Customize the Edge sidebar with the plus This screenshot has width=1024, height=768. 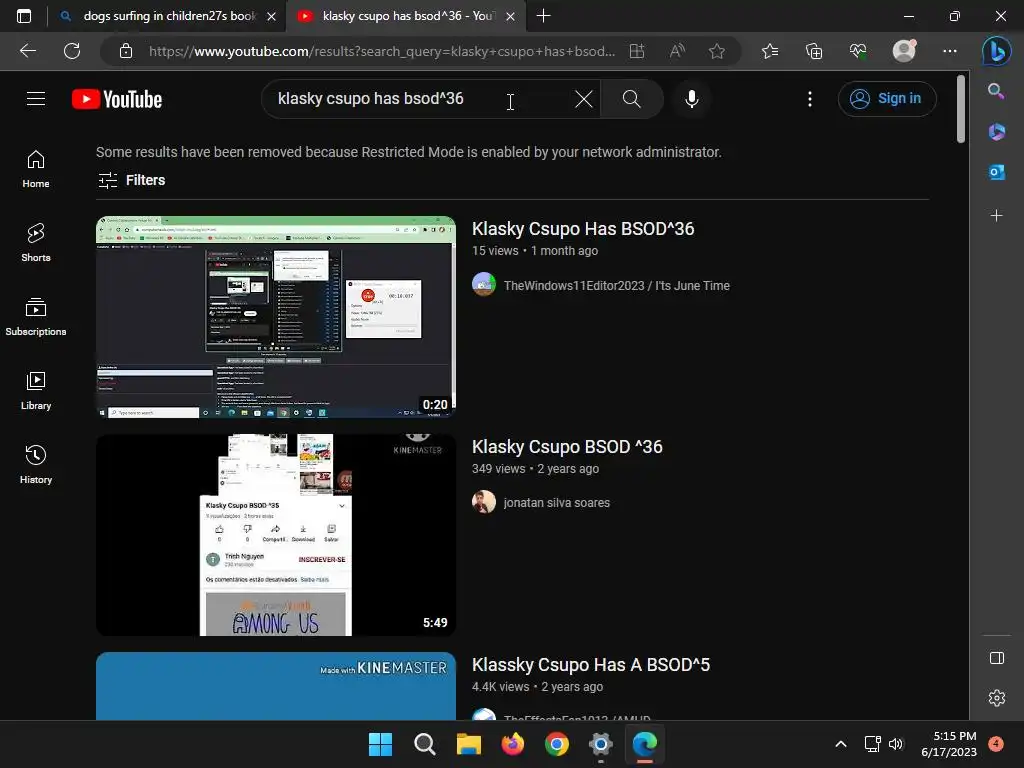(997, 216)
